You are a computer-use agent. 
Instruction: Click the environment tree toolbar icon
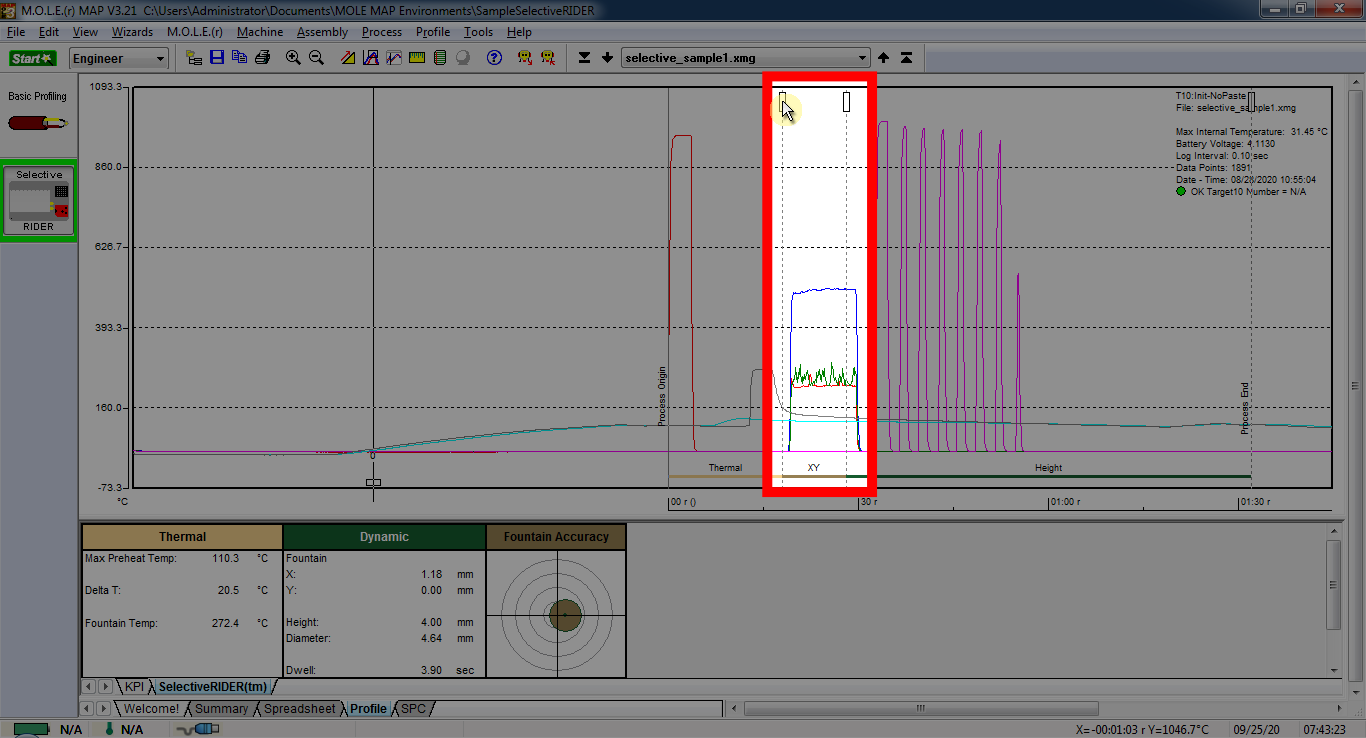click(194, 58)
